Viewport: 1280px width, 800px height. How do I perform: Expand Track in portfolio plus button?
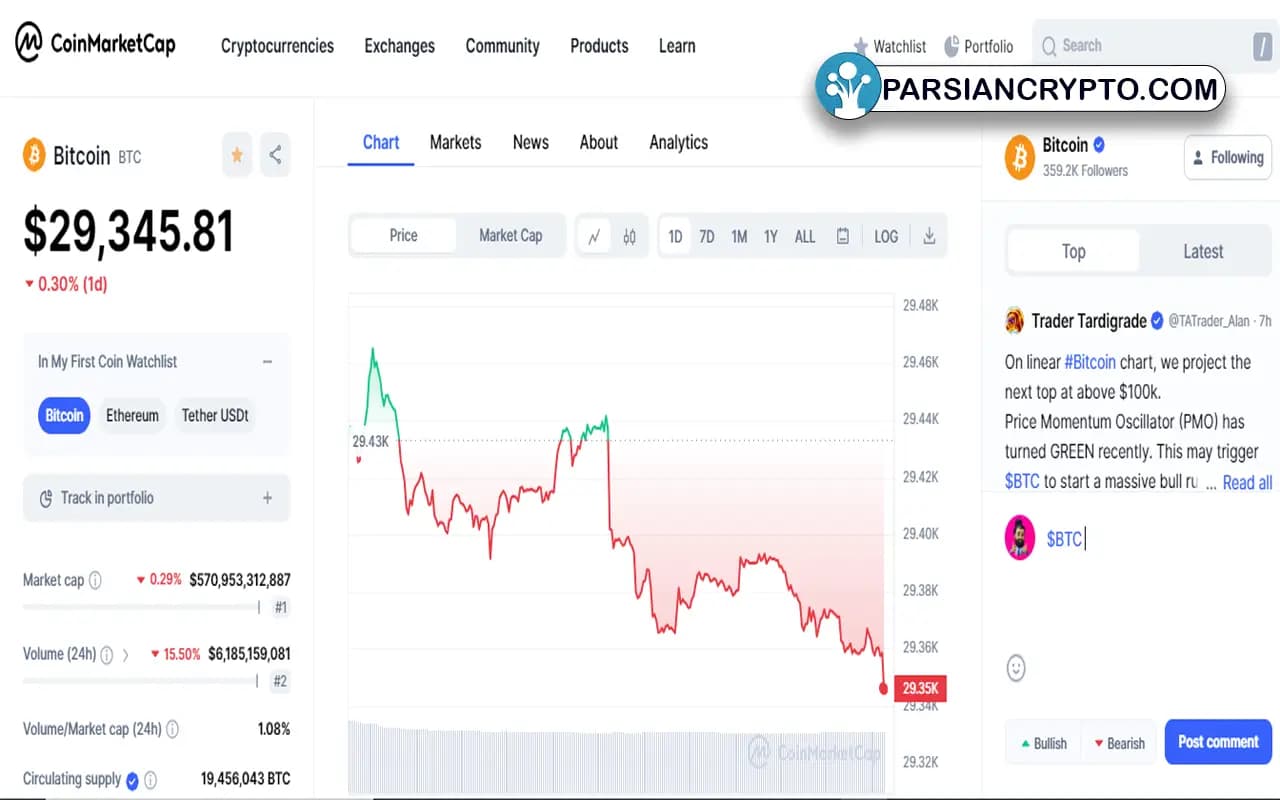point(267,498)
